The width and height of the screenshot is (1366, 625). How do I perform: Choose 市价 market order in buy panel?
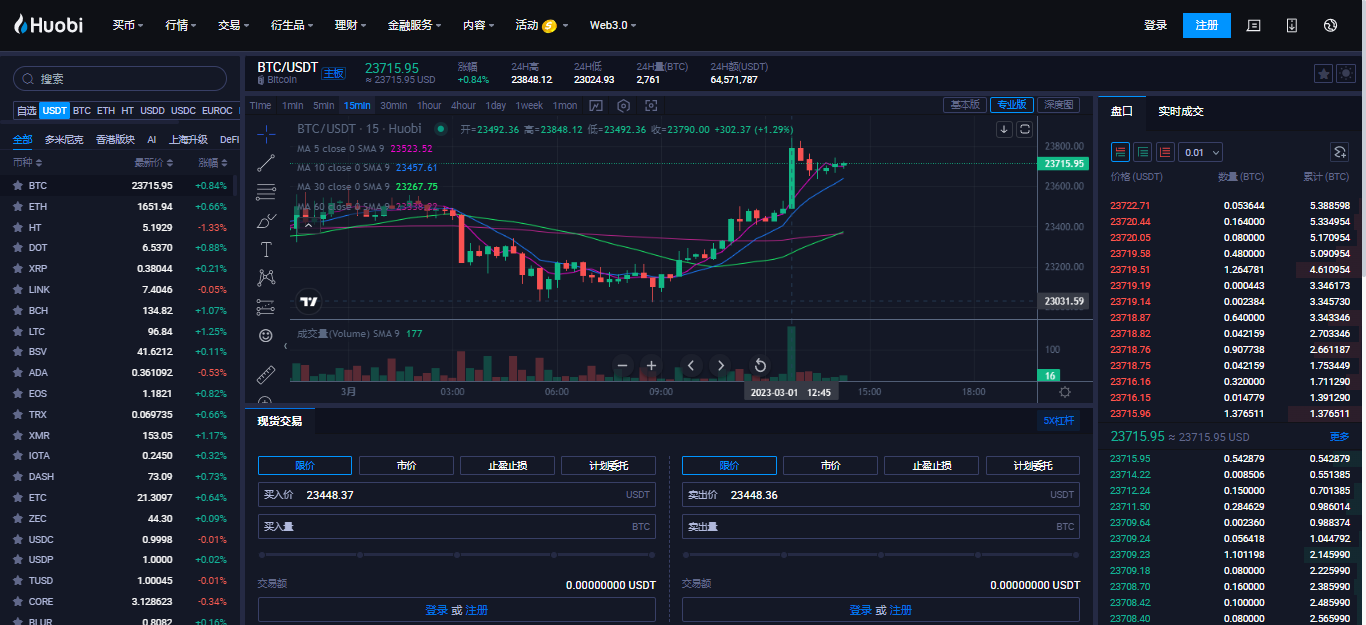pos(406,465)
